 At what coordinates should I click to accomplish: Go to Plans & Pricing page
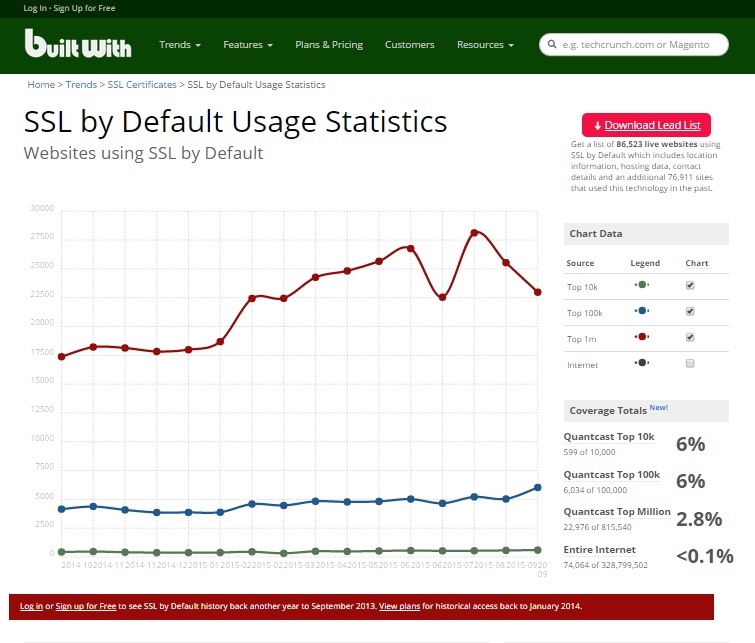(x=329, y=45)
